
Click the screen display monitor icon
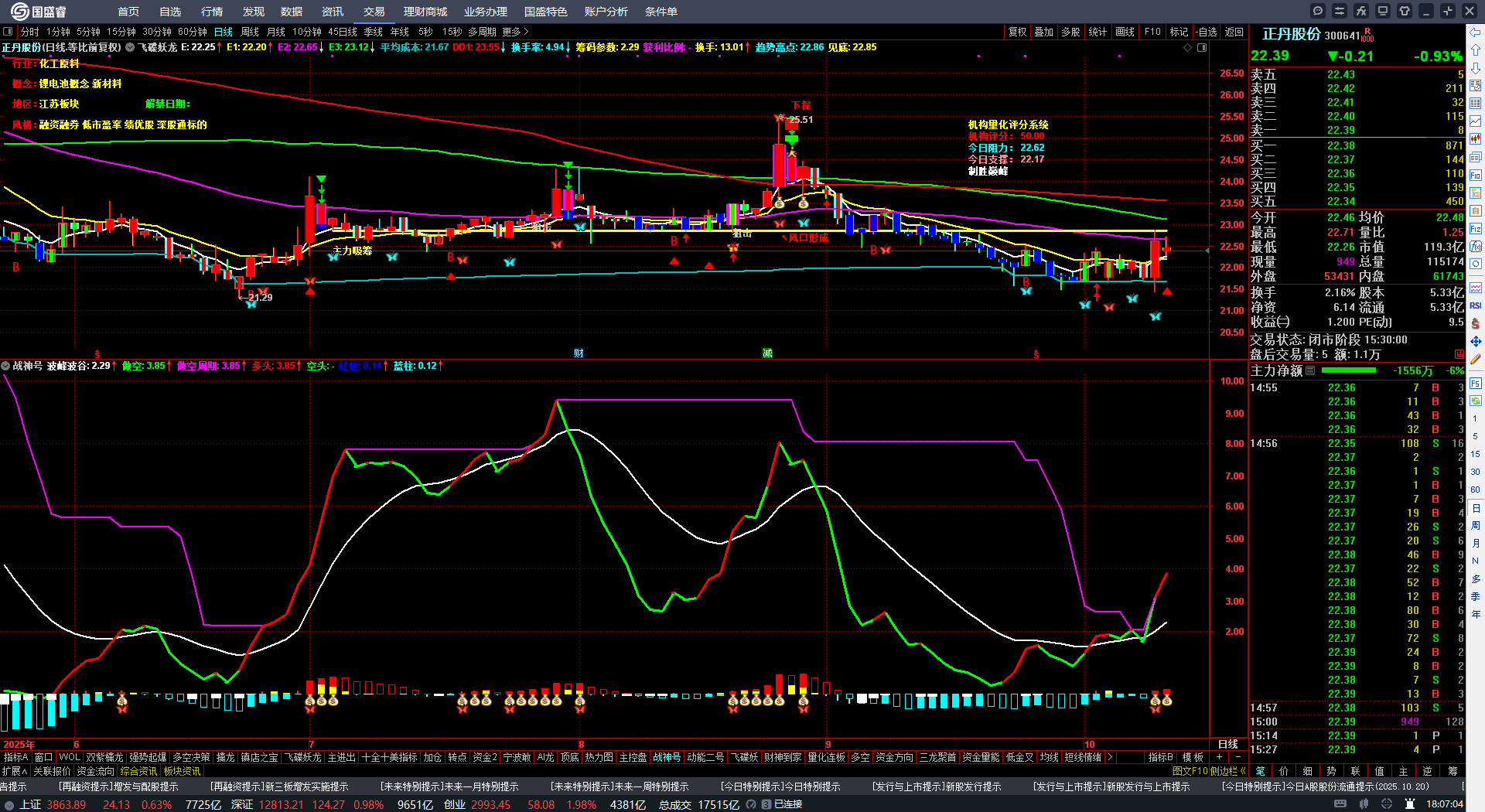pos(1383,11)
